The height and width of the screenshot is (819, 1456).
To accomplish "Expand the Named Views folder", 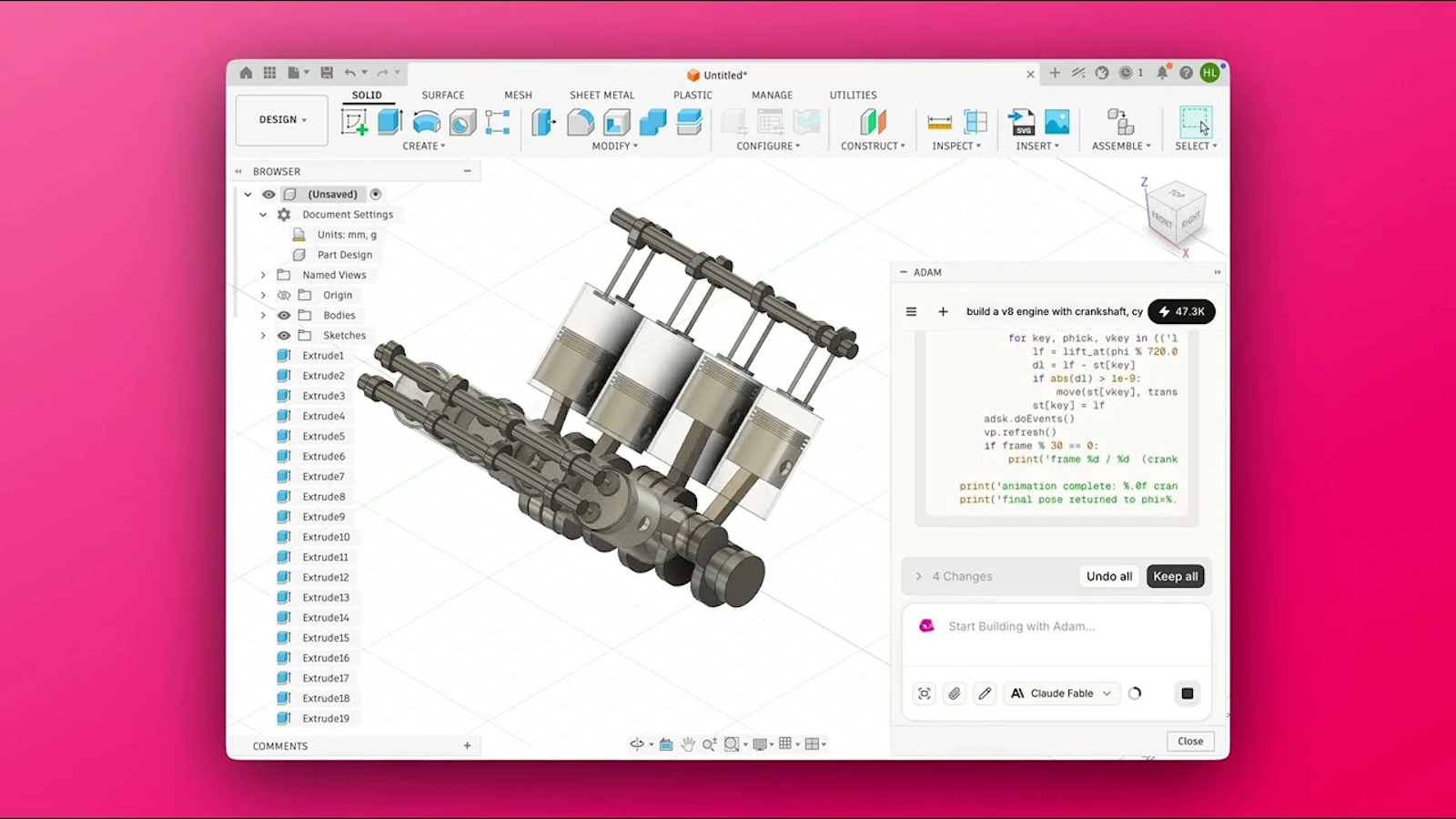I will 263,275.
